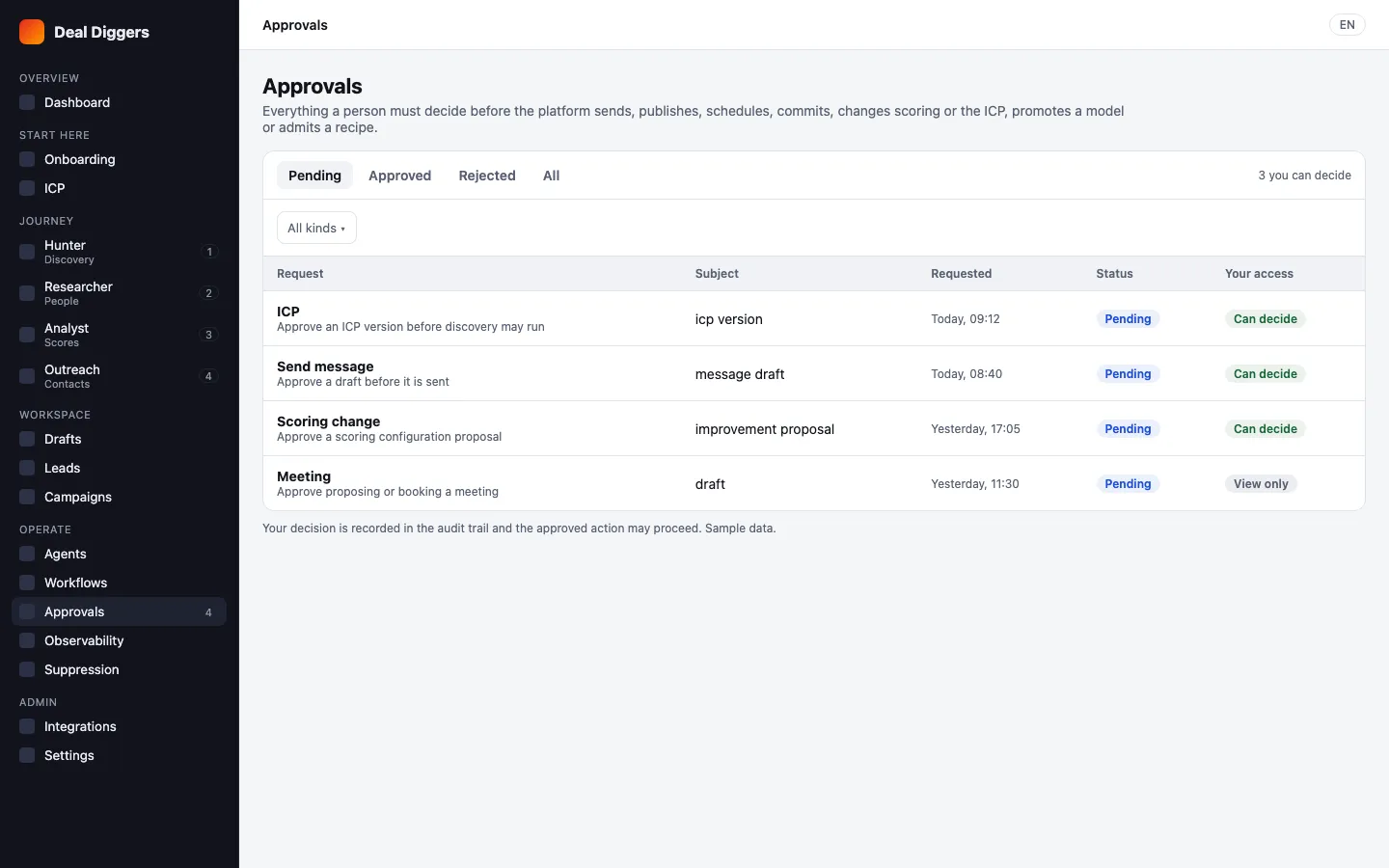This screenshot has width=1389, height=868.
Task: Click the 'Yesterday, 11:30' requested time
Action: coord(974,483)
